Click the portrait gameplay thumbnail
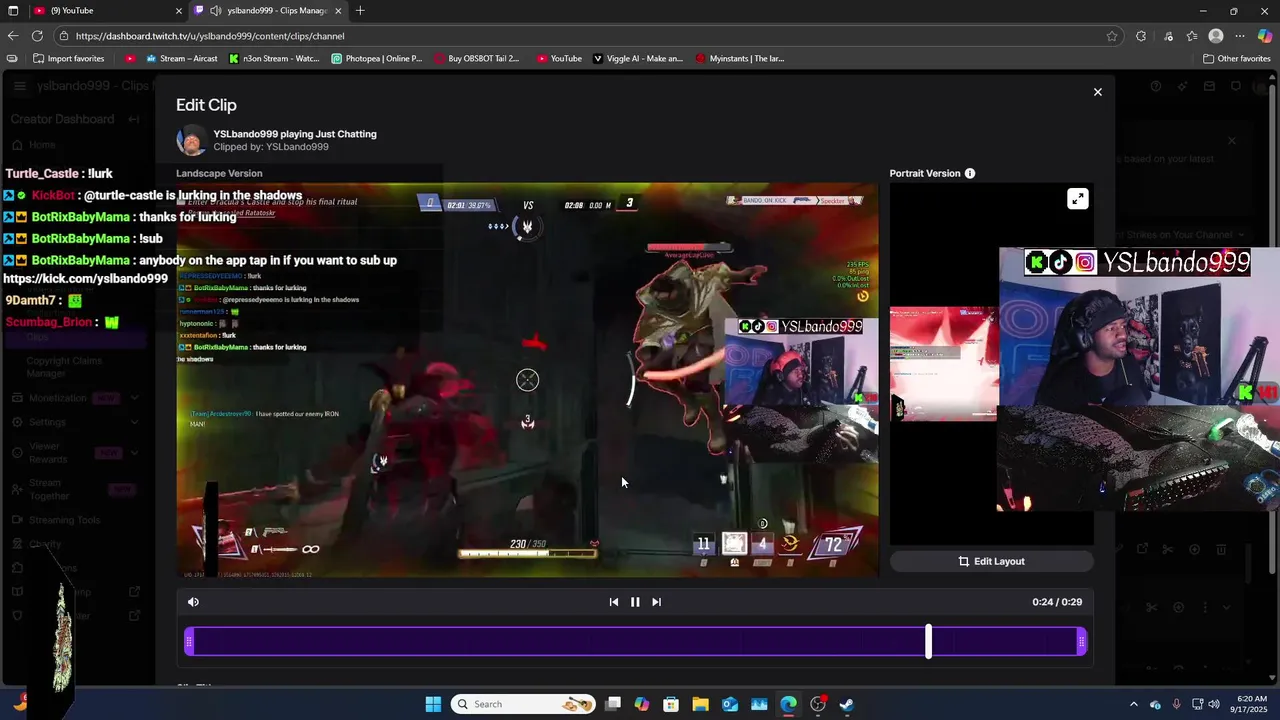Image resolution: width=1280 pixels, height=720 pixels. 943,364
